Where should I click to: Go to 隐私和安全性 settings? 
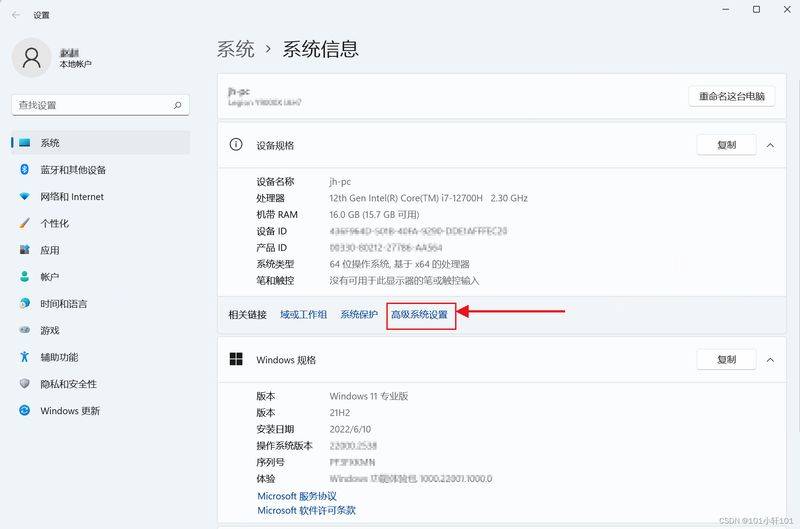[x=101, y=384]
